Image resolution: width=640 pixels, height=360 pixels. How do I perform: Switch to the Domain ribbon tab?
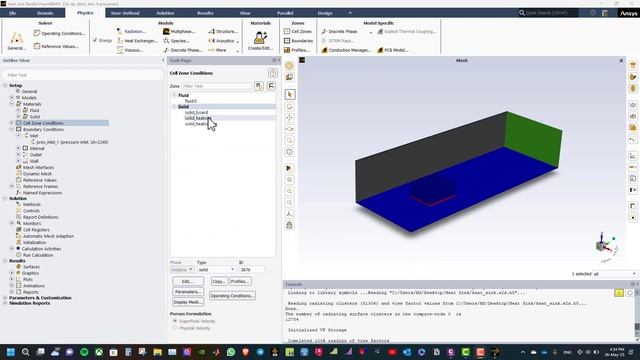(45, 13)
